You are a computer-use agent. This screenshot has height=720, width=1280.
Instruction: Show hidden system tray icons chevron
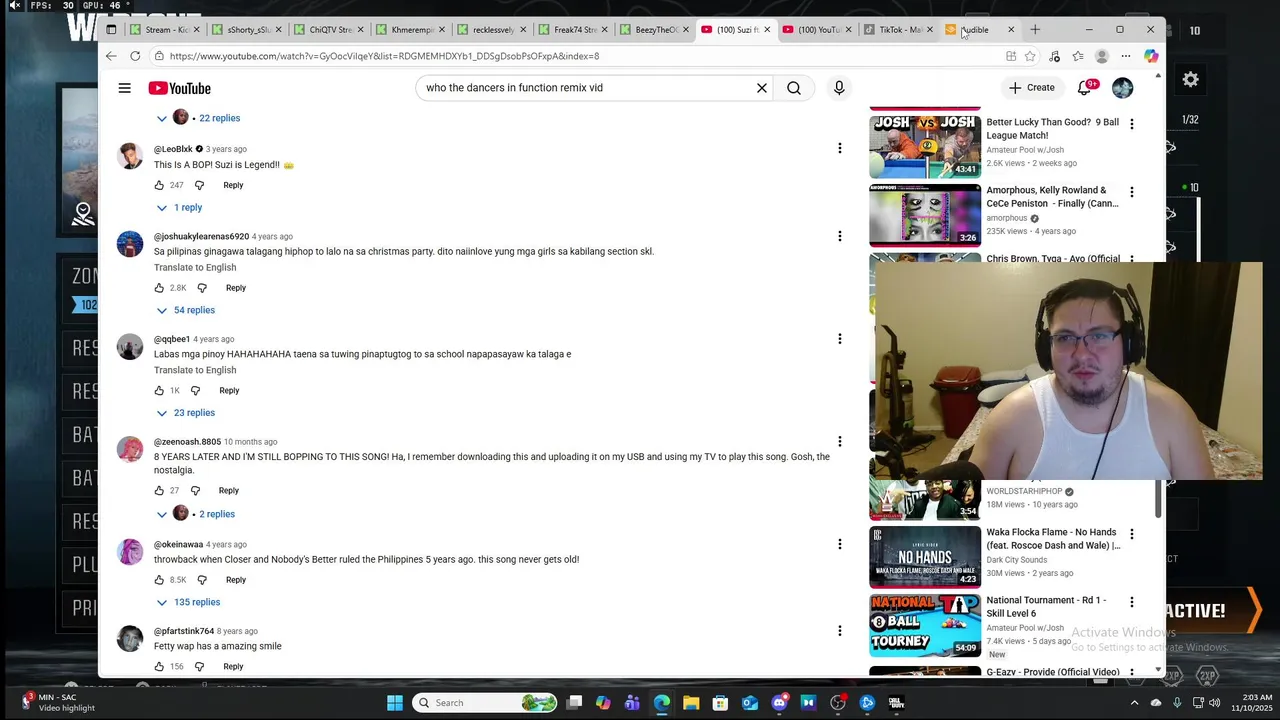[x=1134, y=703]
